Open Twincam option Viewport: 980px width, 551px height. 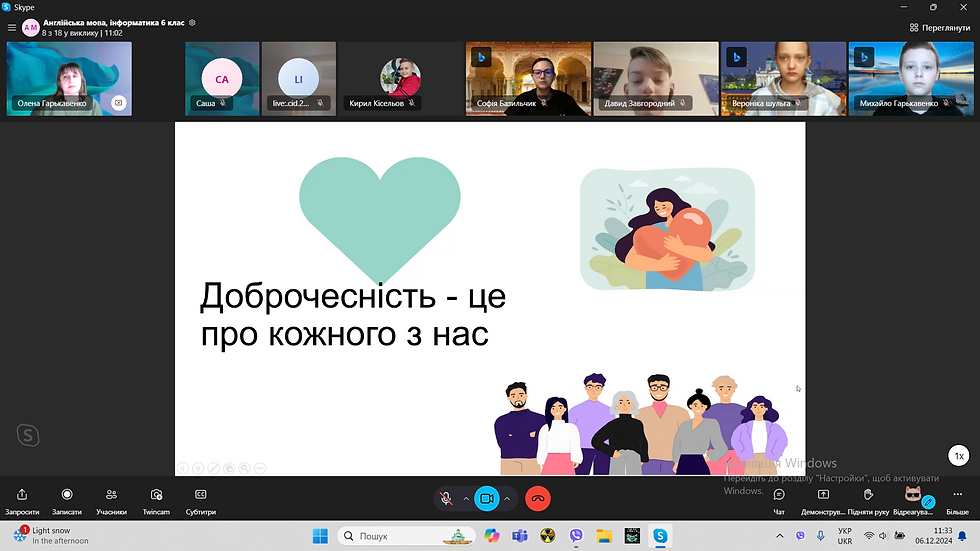click(156, 501)
